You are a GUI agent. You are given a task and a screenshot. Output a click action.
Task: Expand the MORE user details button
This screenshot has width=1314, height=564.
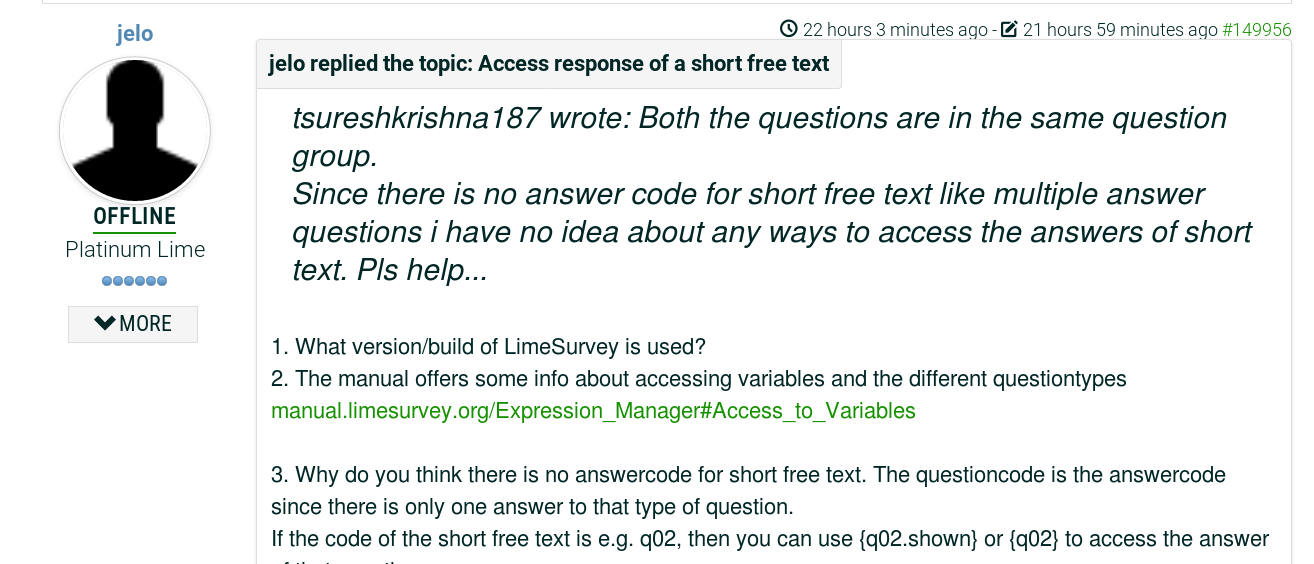133,324
